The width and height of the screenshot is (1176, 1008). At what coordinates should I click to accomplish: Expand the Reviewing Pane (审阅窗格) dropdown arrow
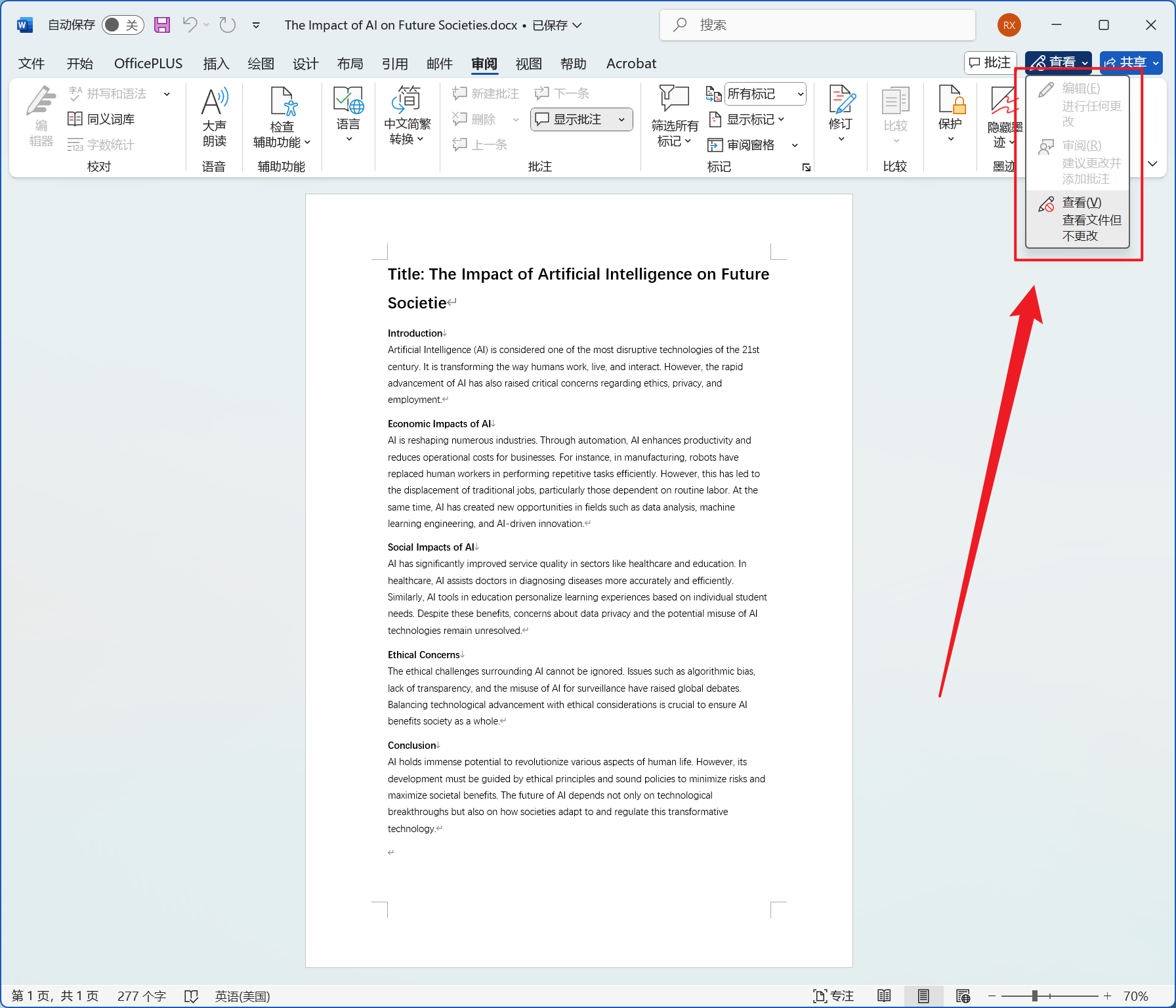pos(795,145)
